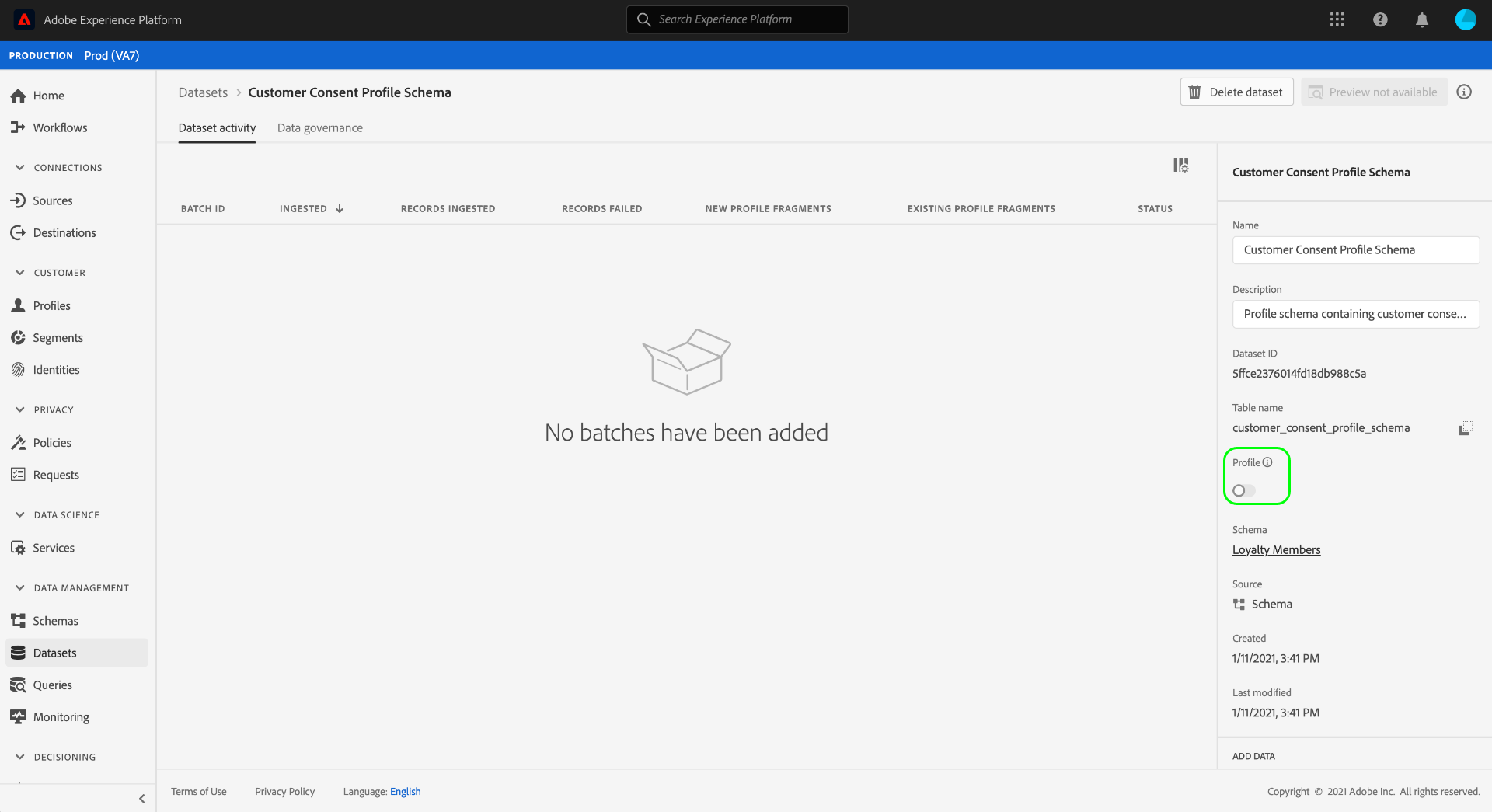Enable the Profile toggle switch
Screen dimensions: 1492x812
[1244, 490]
